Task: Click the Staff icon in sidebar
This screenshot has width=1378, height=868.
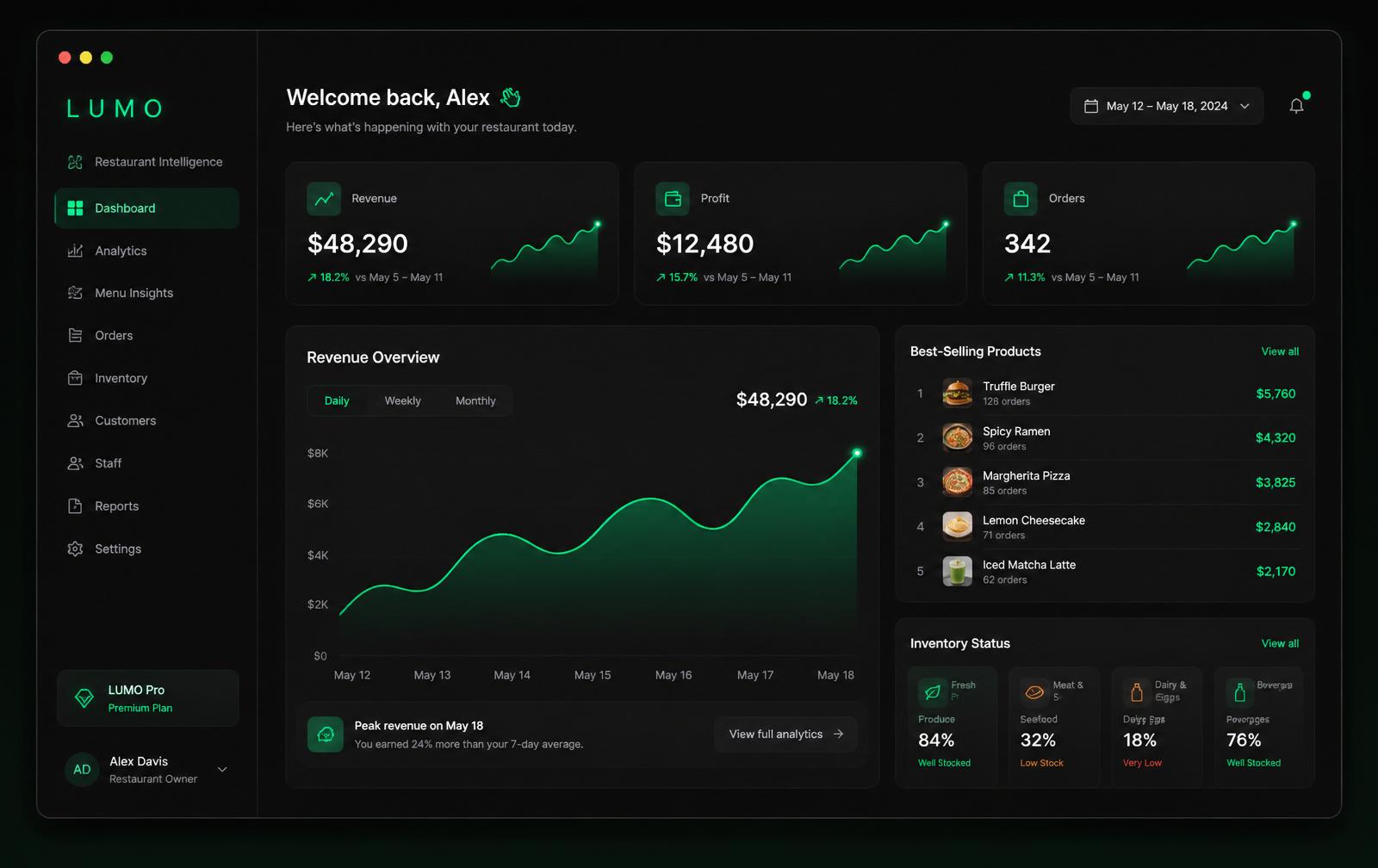Action: pyautogui.click(x=75, y=463)
